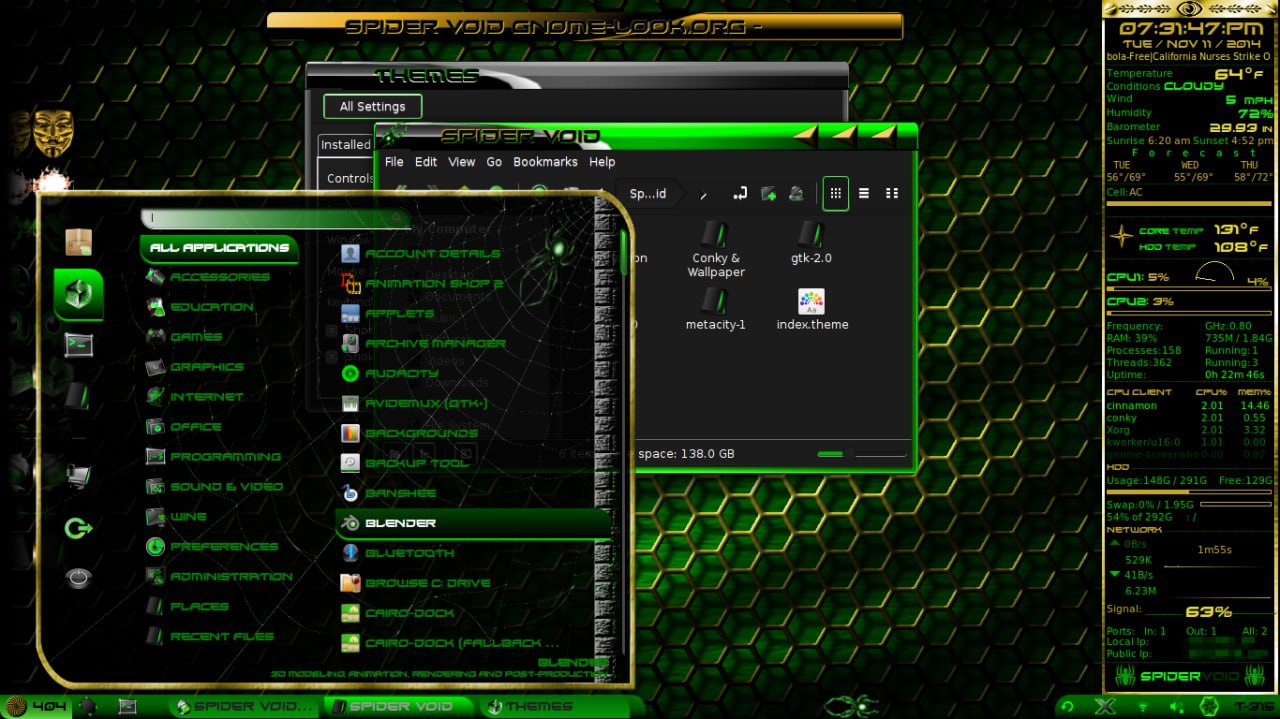Screen dimensions: 1280x719
Task: Open the Edit menu in Spider Void window
Action: click(426, 162)
